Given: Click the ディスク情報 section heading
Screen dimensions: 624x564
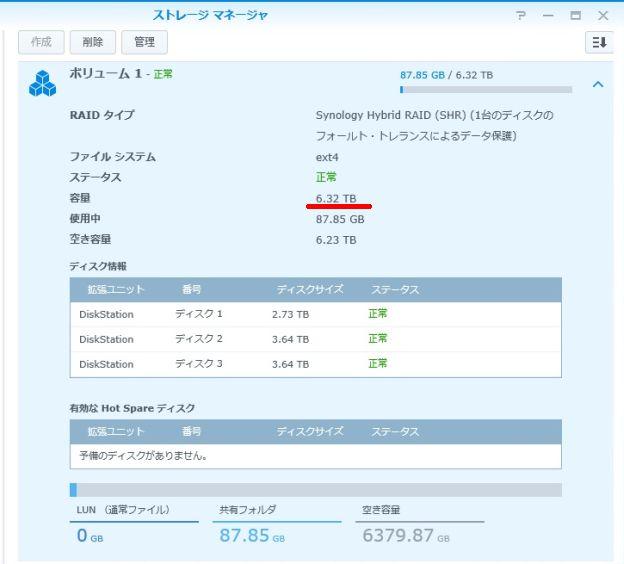Looking at the screenshot, I should [x=98, y=266].
